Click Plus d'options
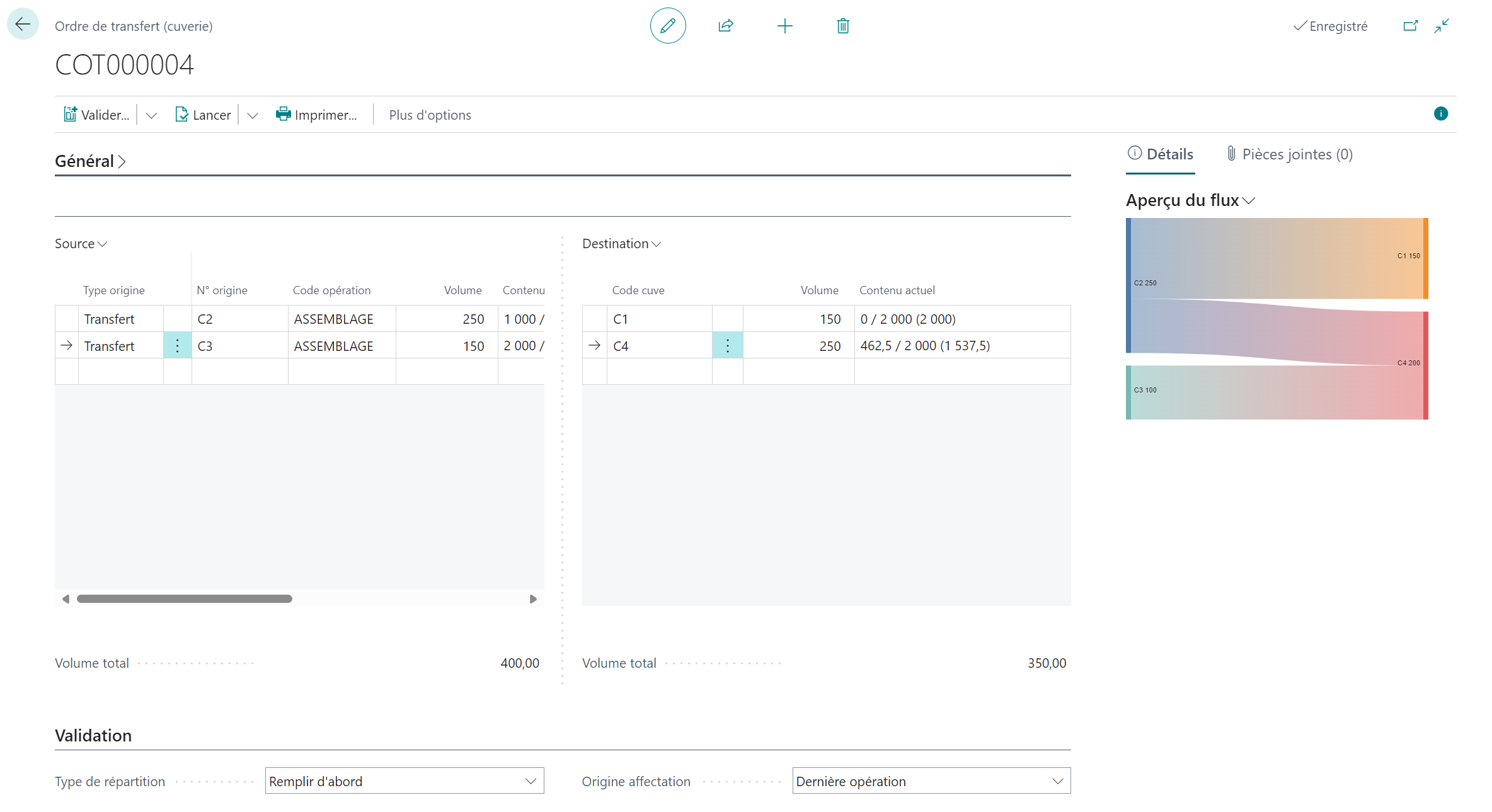 pyautogui.click(x=430, y=115)
